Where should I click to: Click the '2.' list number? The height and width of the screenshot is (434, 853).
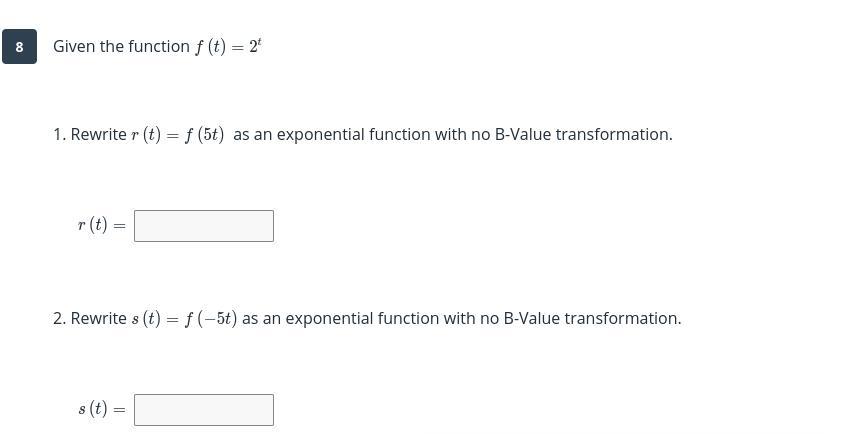(59, 319)
